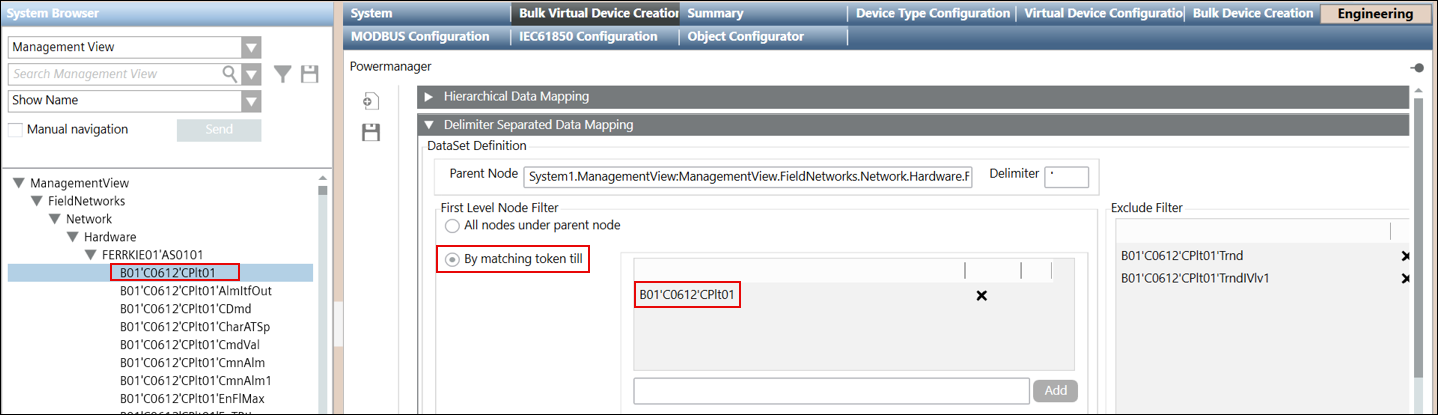
Task: Click the pin icon at the Powermanager top right
Action: (1417, 68)
